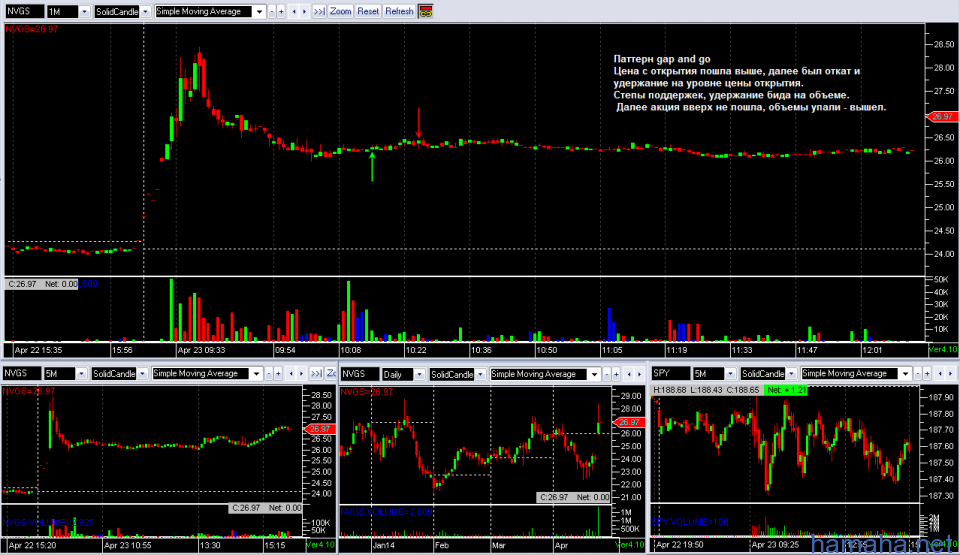This screenshot has height=555, width=960.
Task: Click the plus icon in the SPY chart toolbar
Action: 927,374
